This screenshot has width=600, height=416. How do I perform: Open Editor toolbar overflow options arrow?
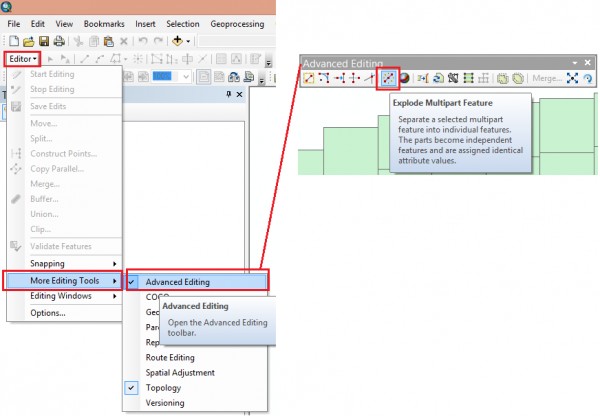[269, 63]
